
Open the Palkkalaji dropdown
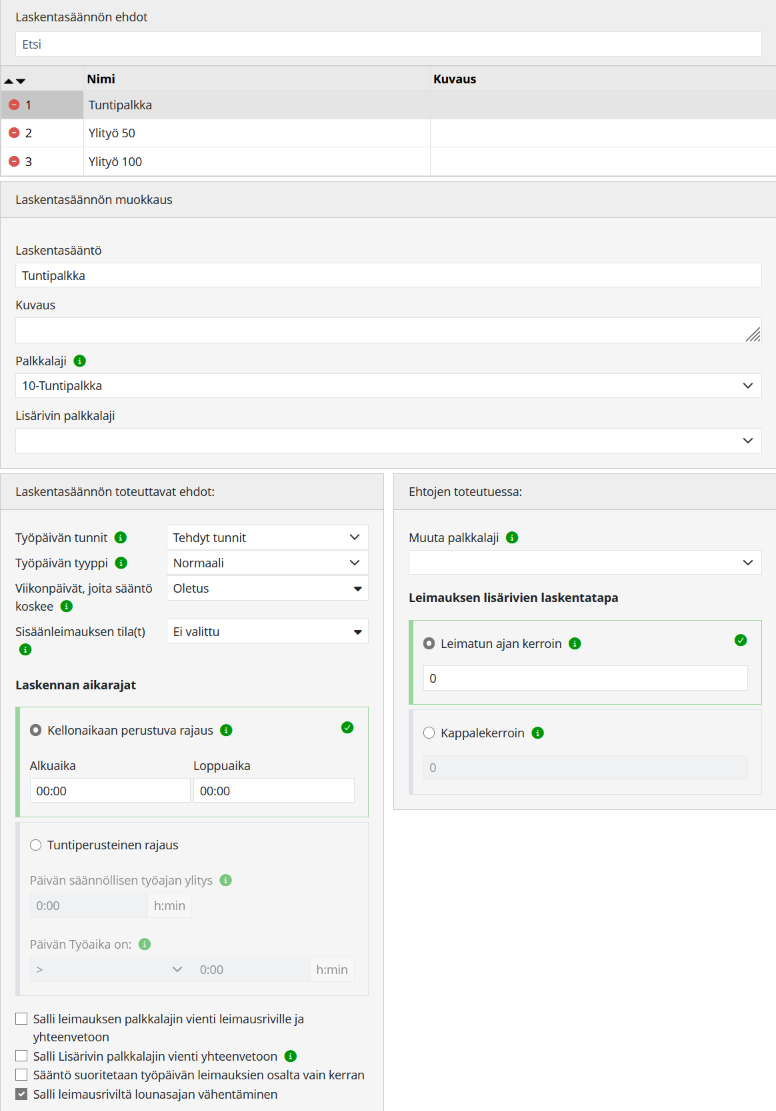pyautogui.click(x=388, y=386)
